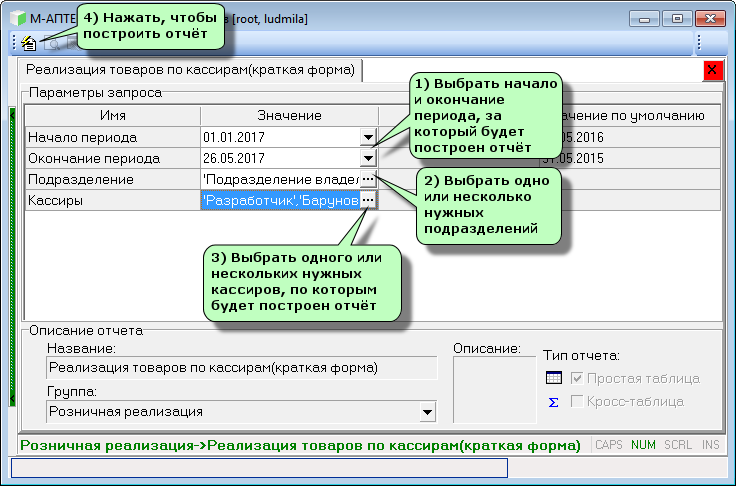The image size is (736, 486).
Task: Open the Кассиры ellipsis selector
Action: (x=368, y=201)
